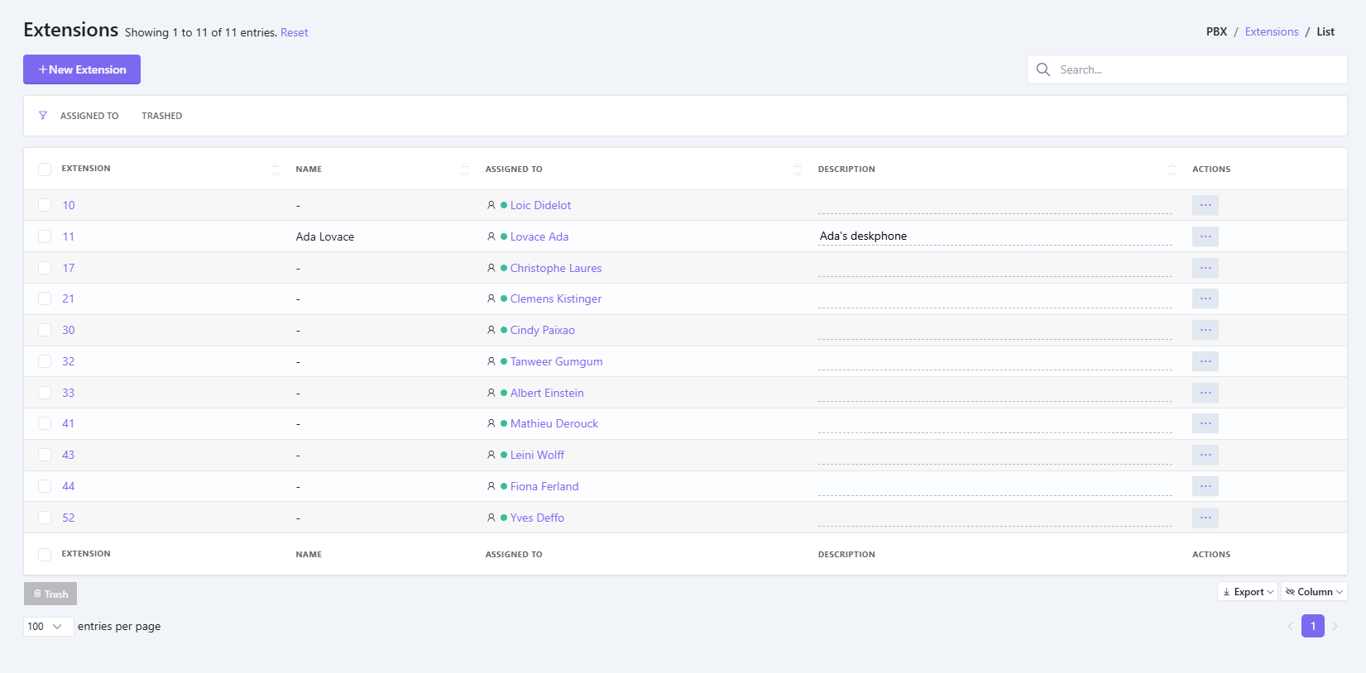Open entries per page selector
The width and height of the screenshot is (1366, 673).
(x=47, y=626)
